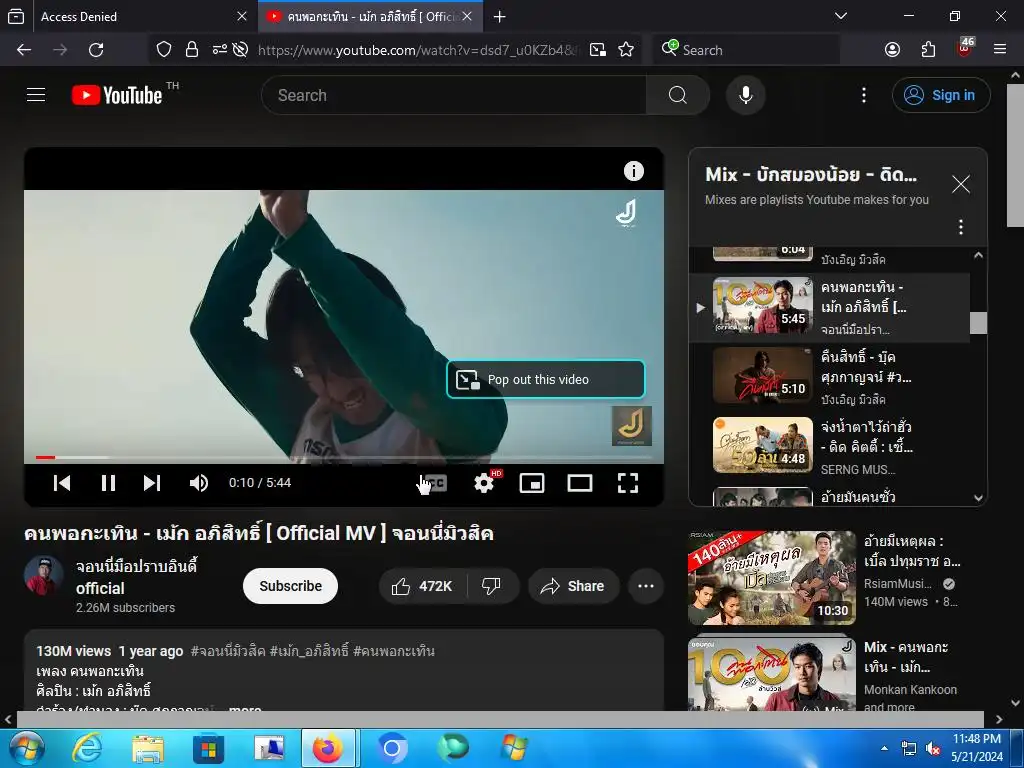Click the video title text
Viewport: 1024px width, 768px height.
pos(259,534)
